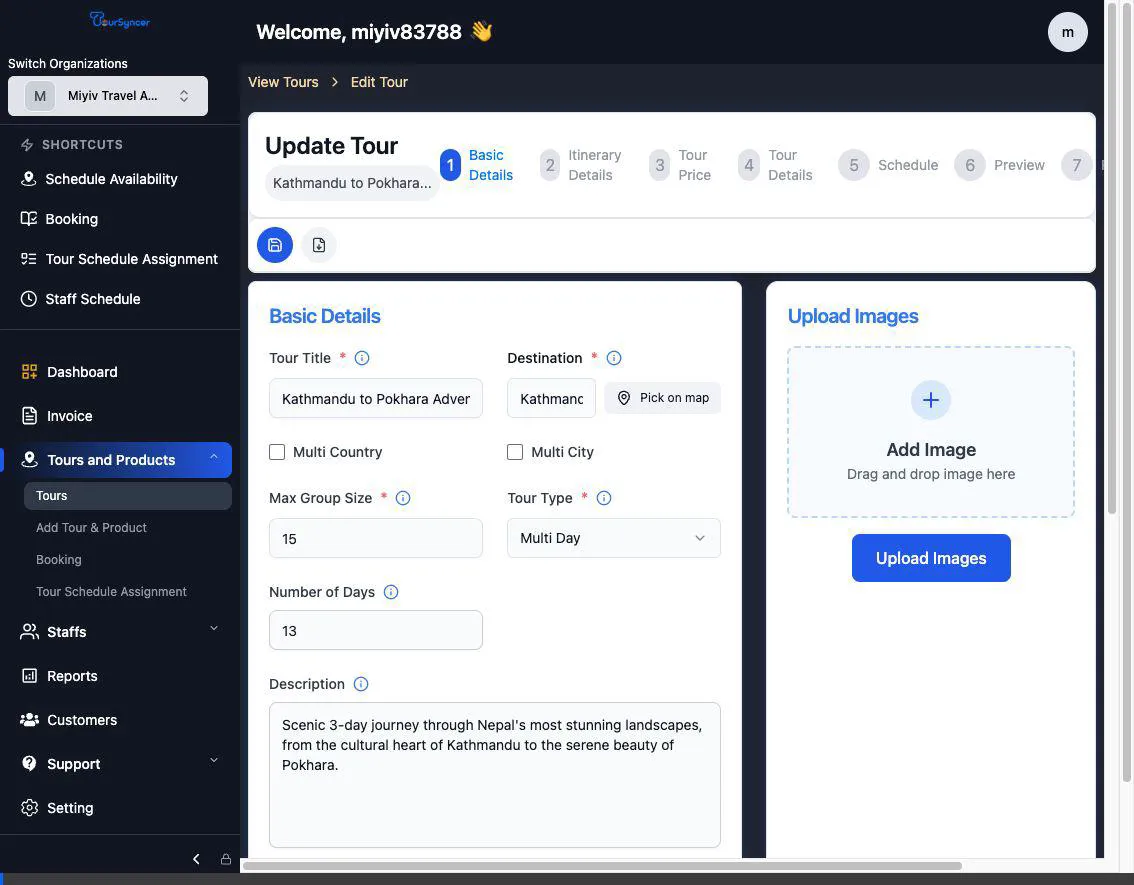1134x885 pixels.
Task: Tick the Multi City checkbox
Action: coord(515,452)
